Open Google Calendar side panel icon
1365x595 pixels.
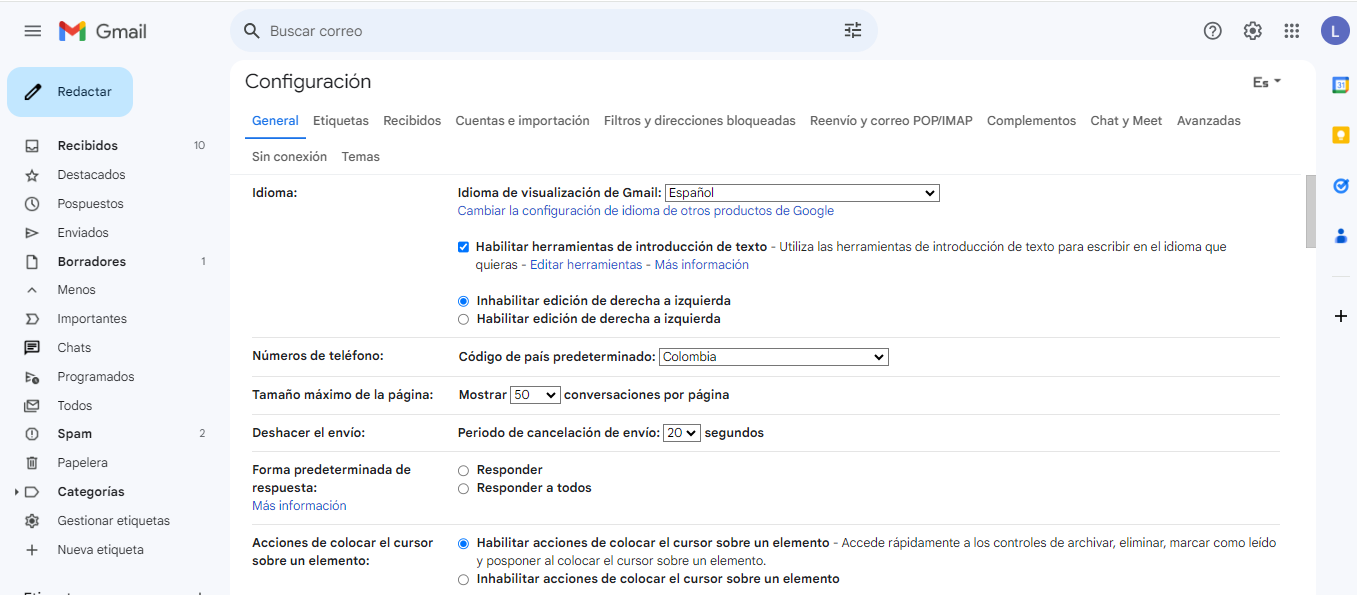(1341, 85)
